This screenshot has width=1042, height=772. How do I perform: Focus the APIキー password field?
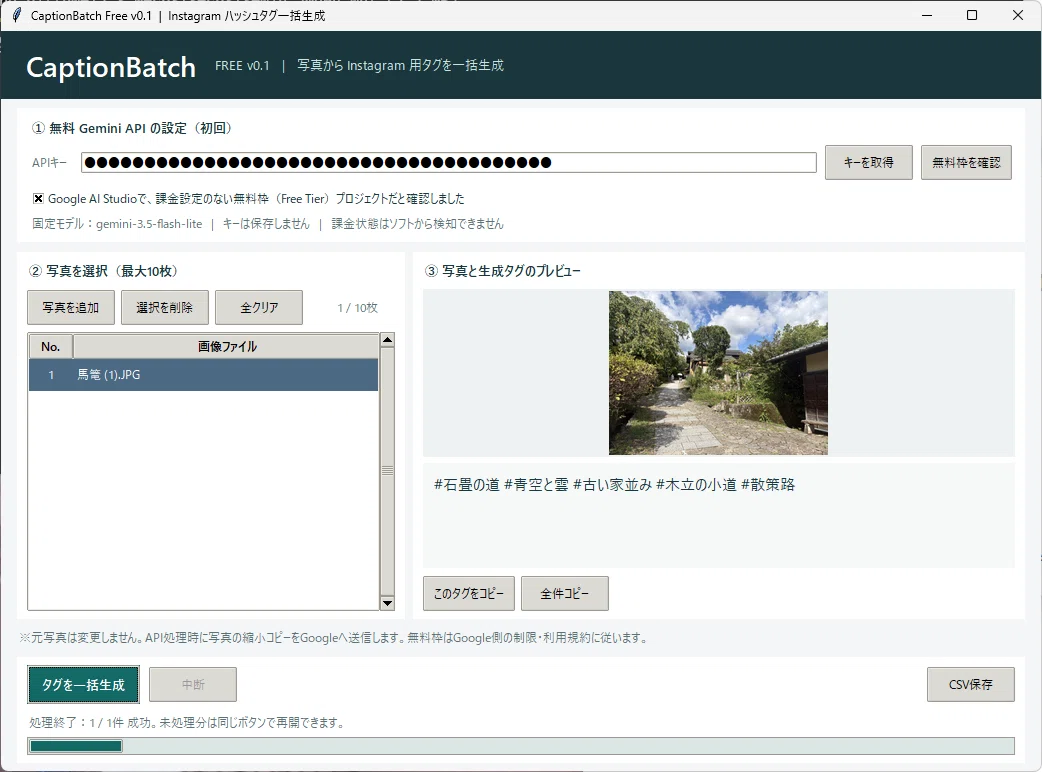449,162
